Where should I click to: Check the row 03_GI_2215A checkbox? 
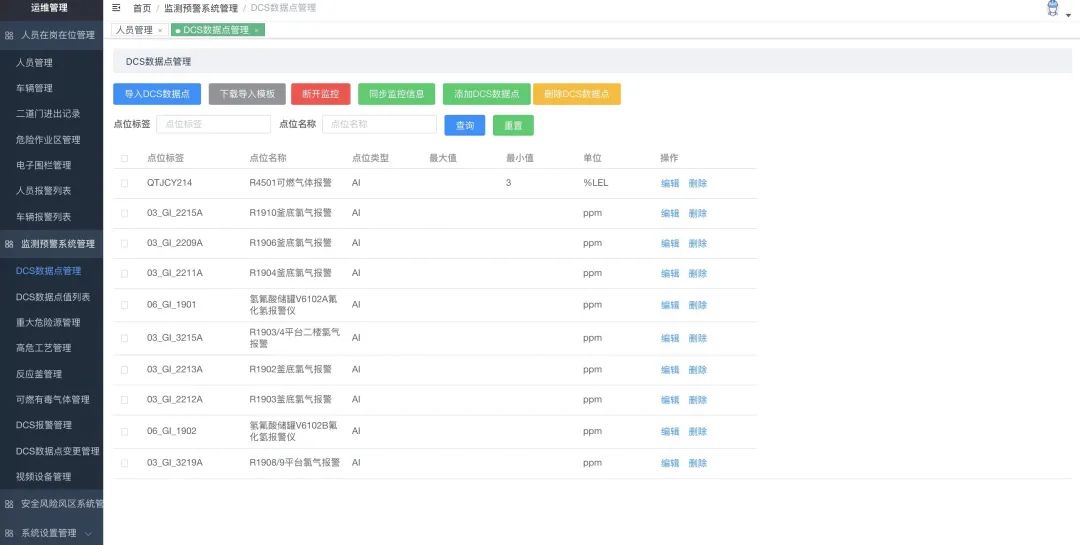click(125, 214)
